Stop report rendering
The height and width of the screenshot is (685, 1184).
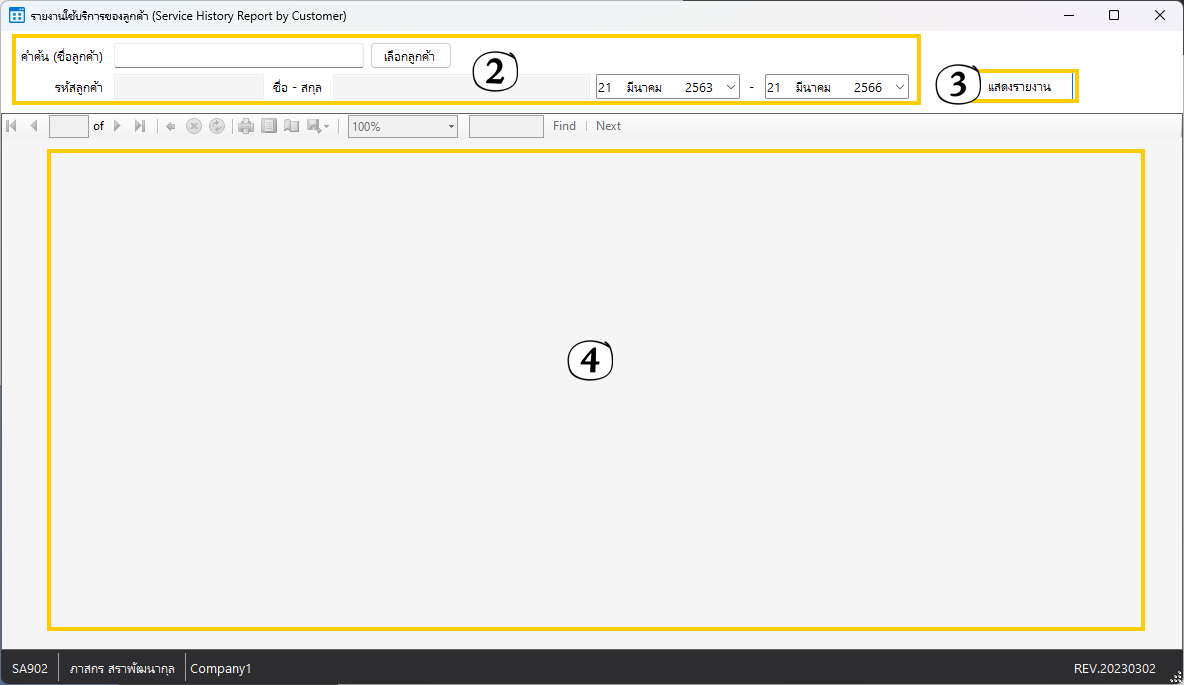coord(194,126)
